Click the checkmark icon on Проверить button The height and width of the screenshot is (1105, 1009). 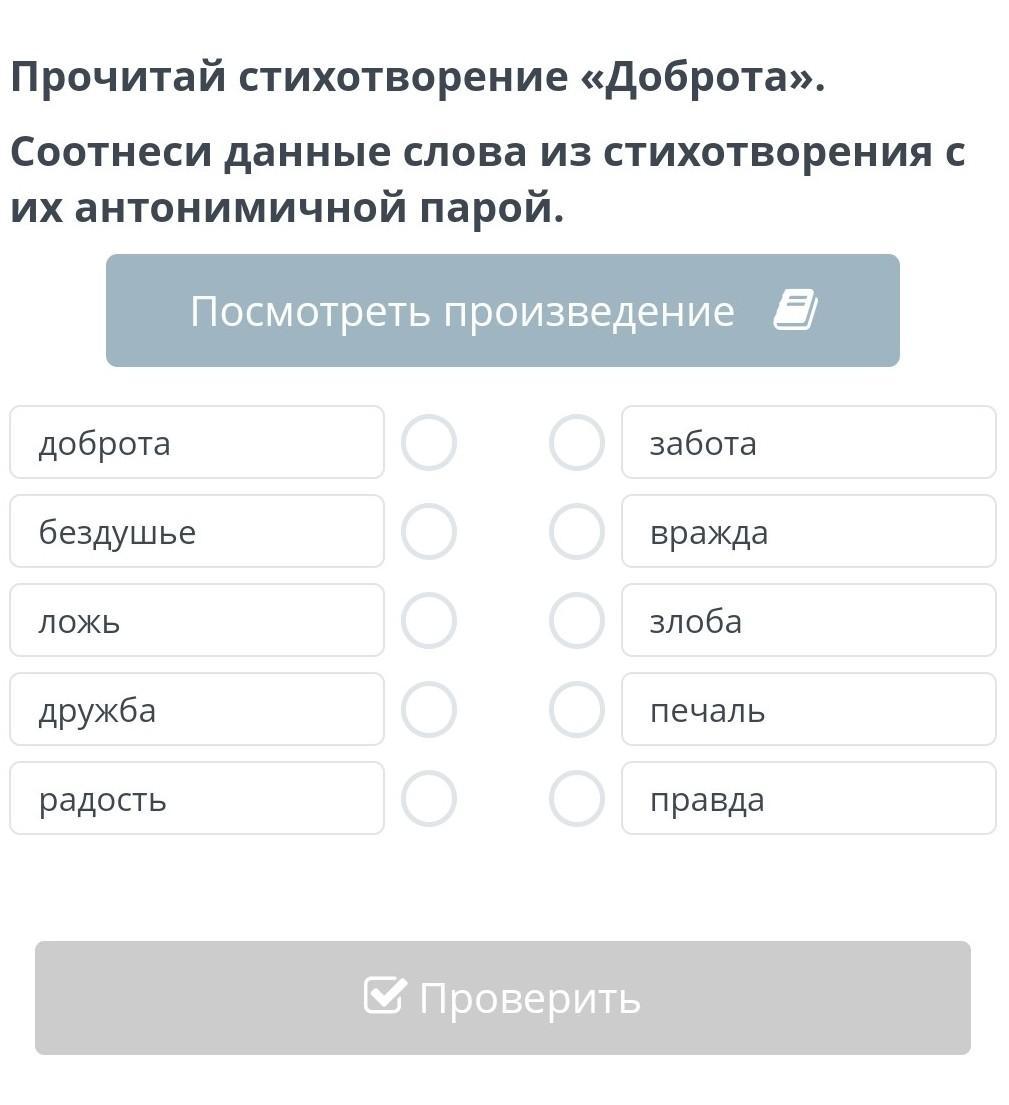385,995
